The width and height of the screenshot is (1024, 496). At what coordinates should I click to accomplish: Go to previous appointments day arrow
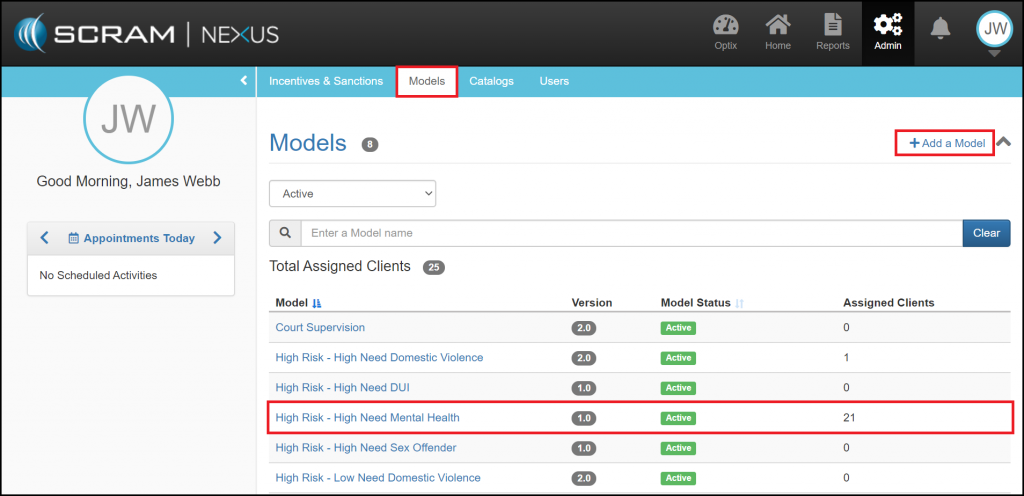[44, 238]
